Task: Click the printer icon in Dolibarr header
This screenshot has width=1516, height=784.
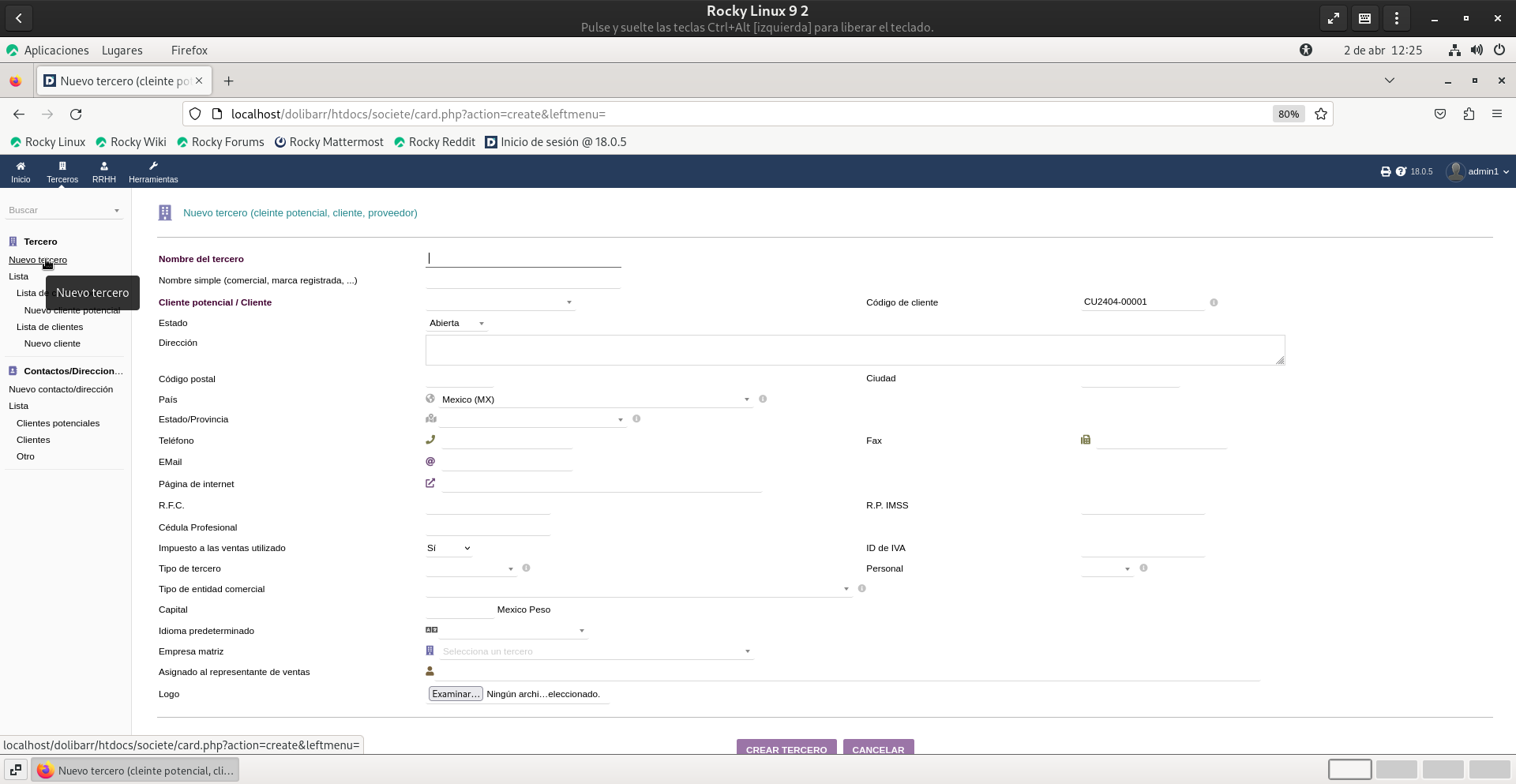Action: [1385, 171]
